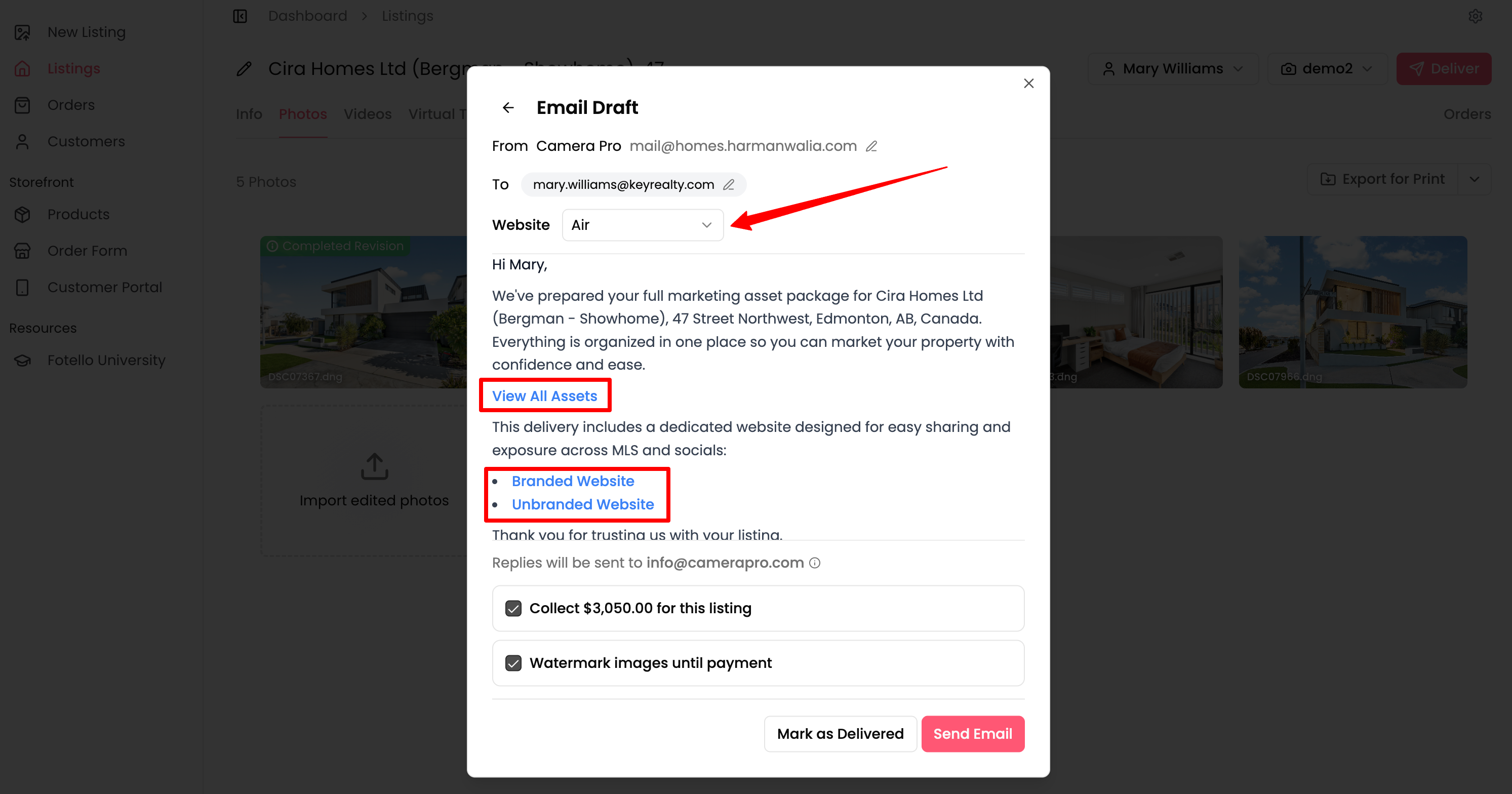Toggle Watermark images until payment checkbox
The height and width of the screenshot is (794, 1512).
click(x=513, y=663)
